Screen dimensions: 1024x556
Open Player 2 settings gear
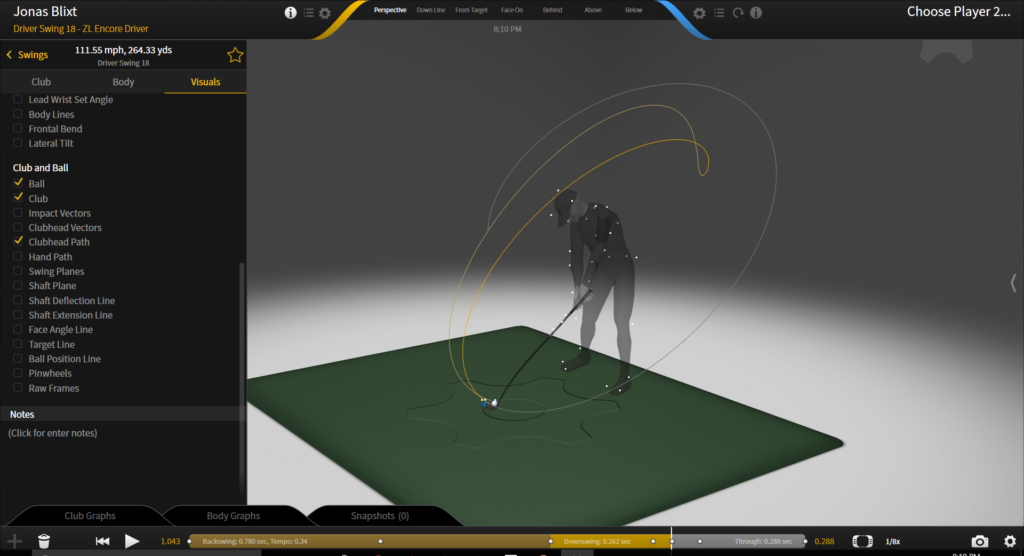(699, 13)
